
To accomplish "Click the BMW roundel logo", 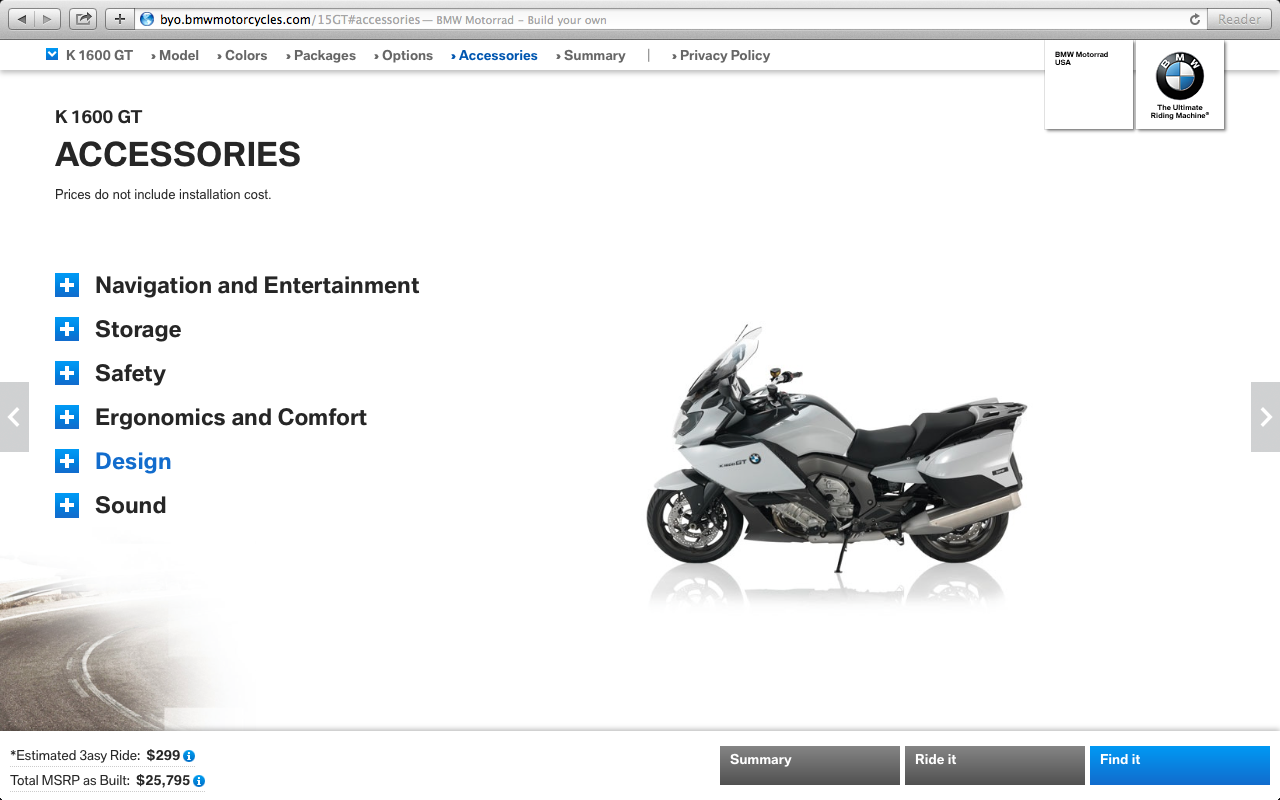I will tap(1180, 77).
